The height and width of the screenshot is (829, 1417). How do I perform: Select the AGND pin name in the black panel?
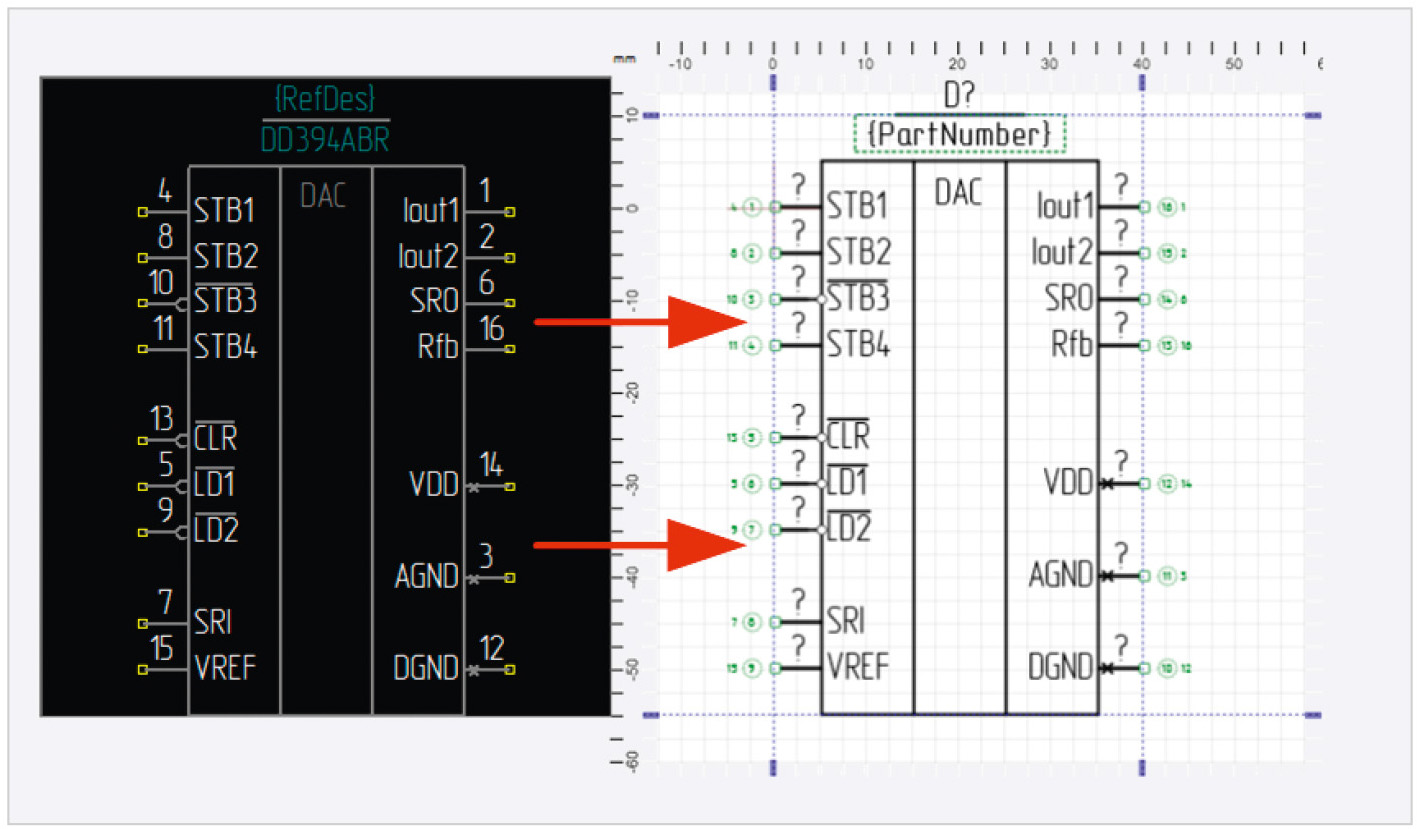point(427,577)
